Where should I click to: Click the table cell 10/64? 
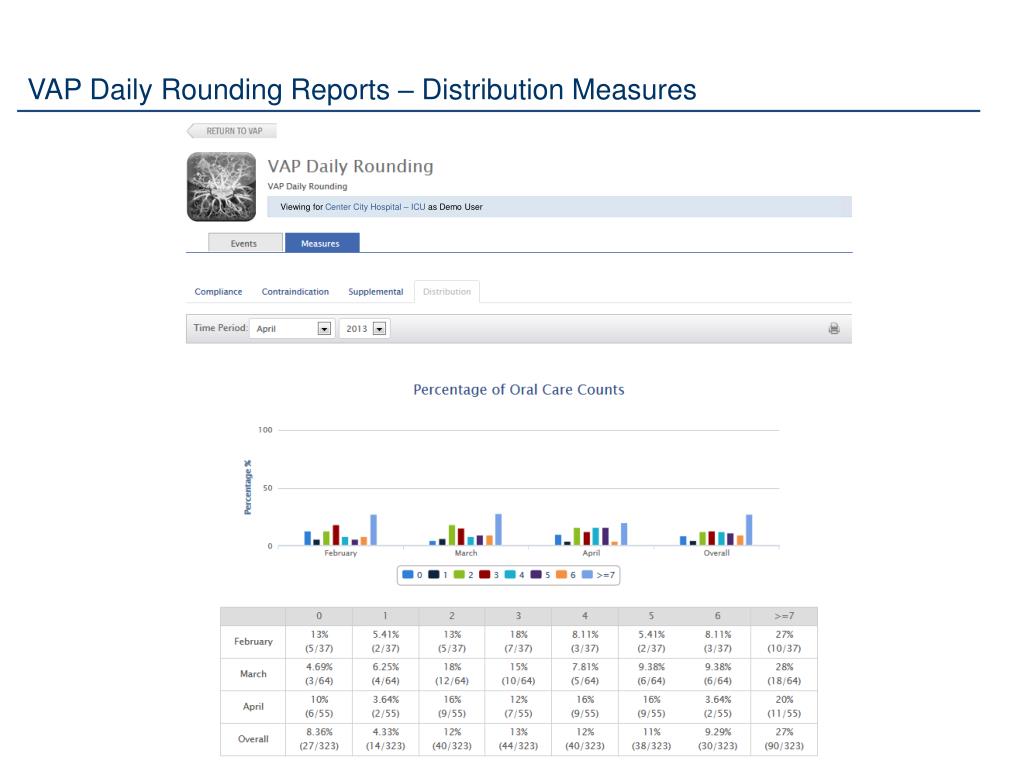(x=519, y=674)
